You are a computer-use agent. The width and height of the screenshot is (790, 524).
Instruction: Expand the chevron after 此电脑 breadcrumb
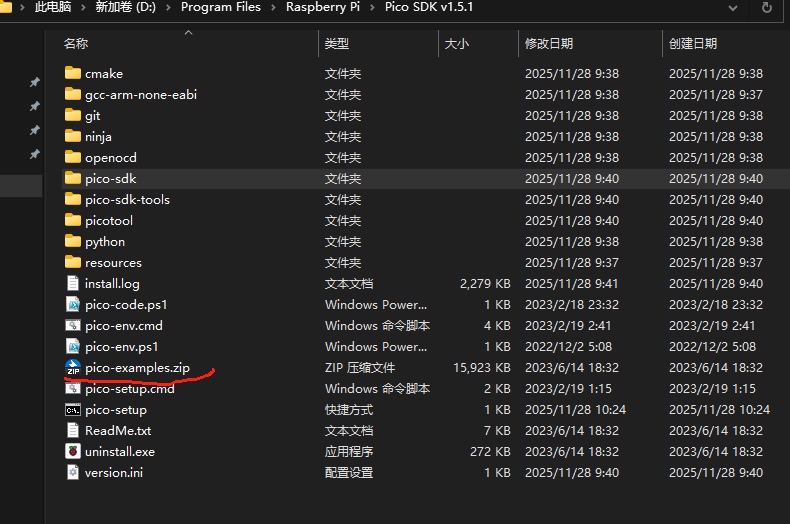[x=84, y=8]
